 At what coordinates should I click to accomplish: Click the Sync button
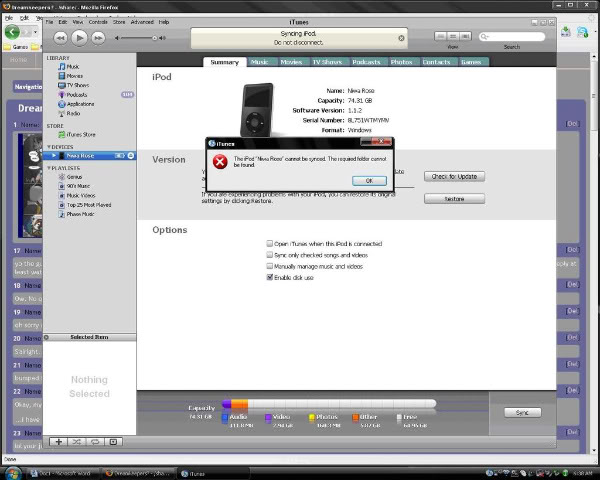coord(522,412)
